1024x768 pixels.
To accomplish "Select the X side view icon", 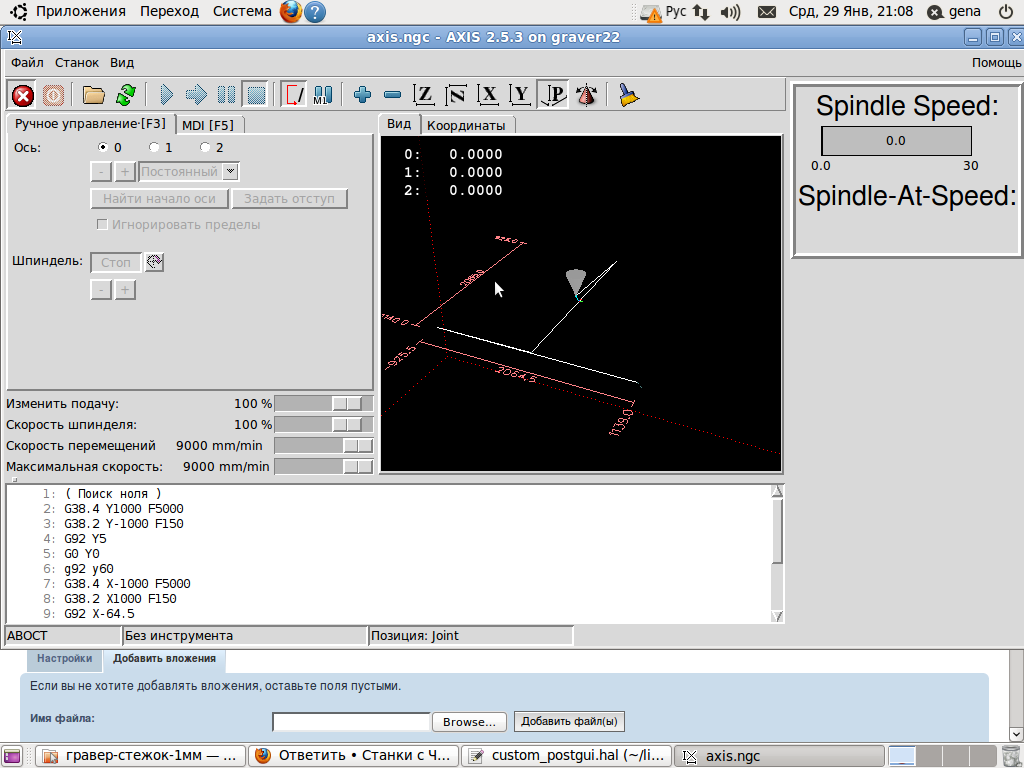I will [488, 95].
